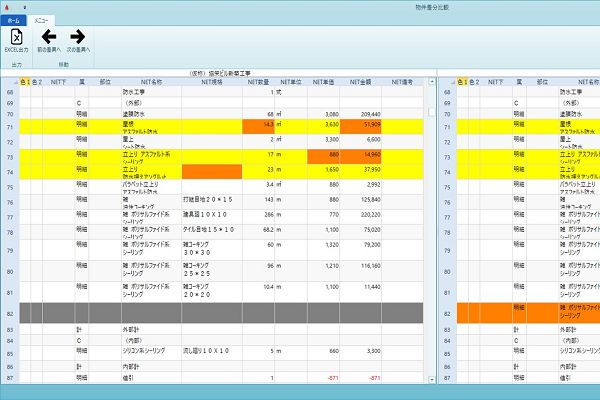The width and height of the screenshot is (600, 400).
Task: Click scroll-up arrow of left grid
Action: (x=432, y=82)
